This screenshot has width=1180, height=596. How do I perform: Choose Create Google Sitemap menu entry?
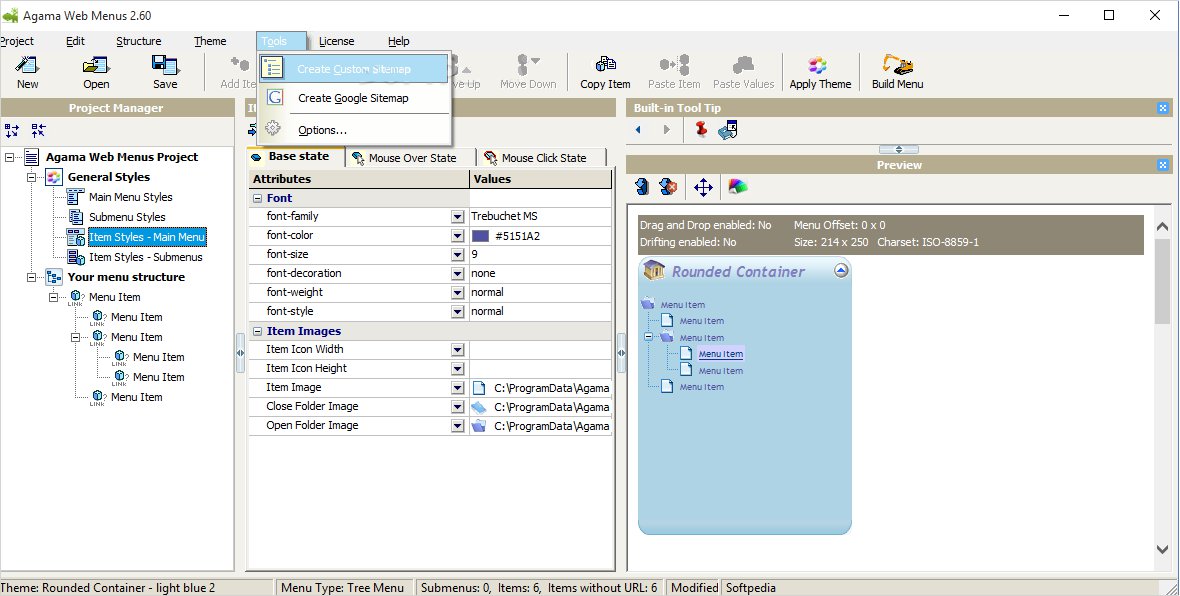[x=353, y=98]
